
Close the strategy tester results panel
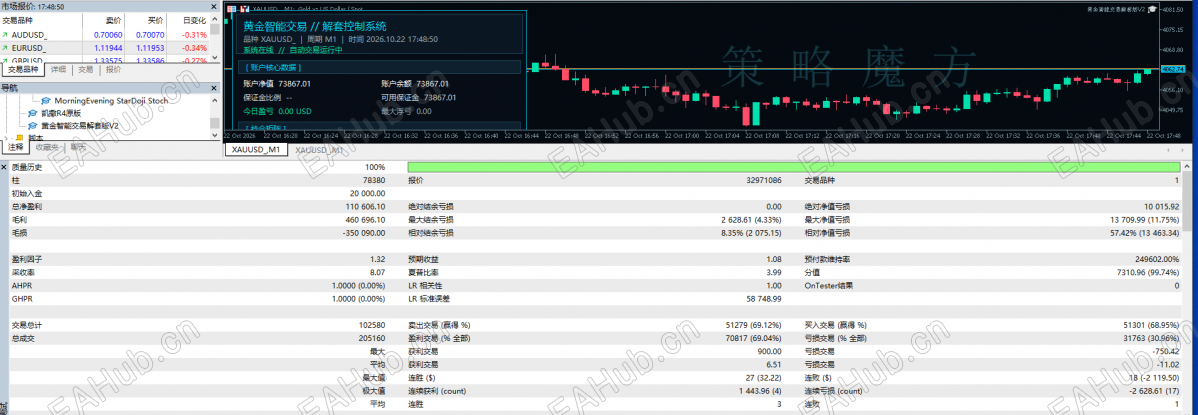pyautogui.click(x=5, y=167)
